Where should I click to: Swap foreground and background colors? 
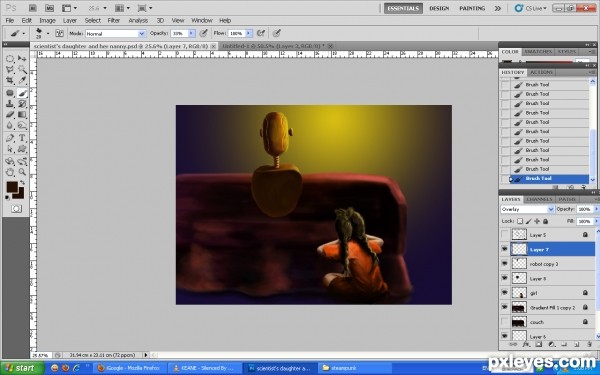23,183
